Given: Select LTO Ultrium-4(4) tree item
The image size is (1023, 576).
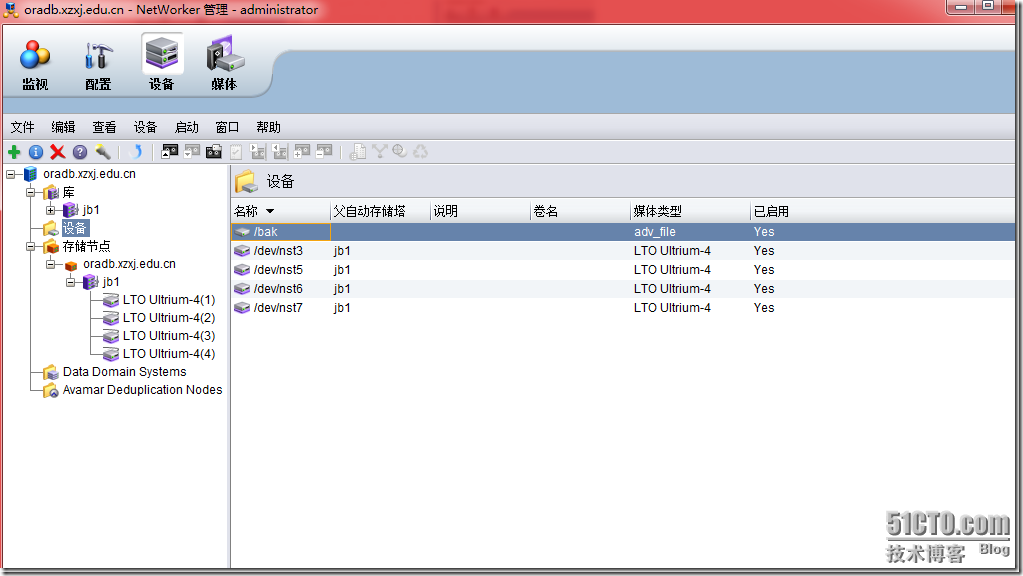Looking at the screenshot, I should pos(169,354).
